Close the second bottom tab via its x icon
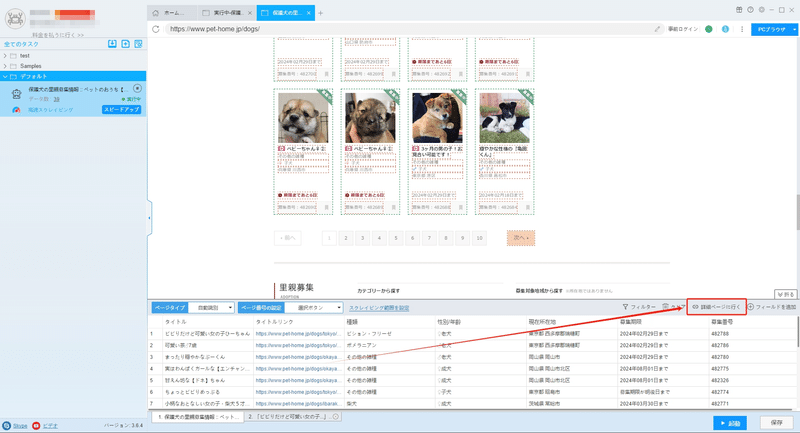The image size is (800, 433). point(336,417)
